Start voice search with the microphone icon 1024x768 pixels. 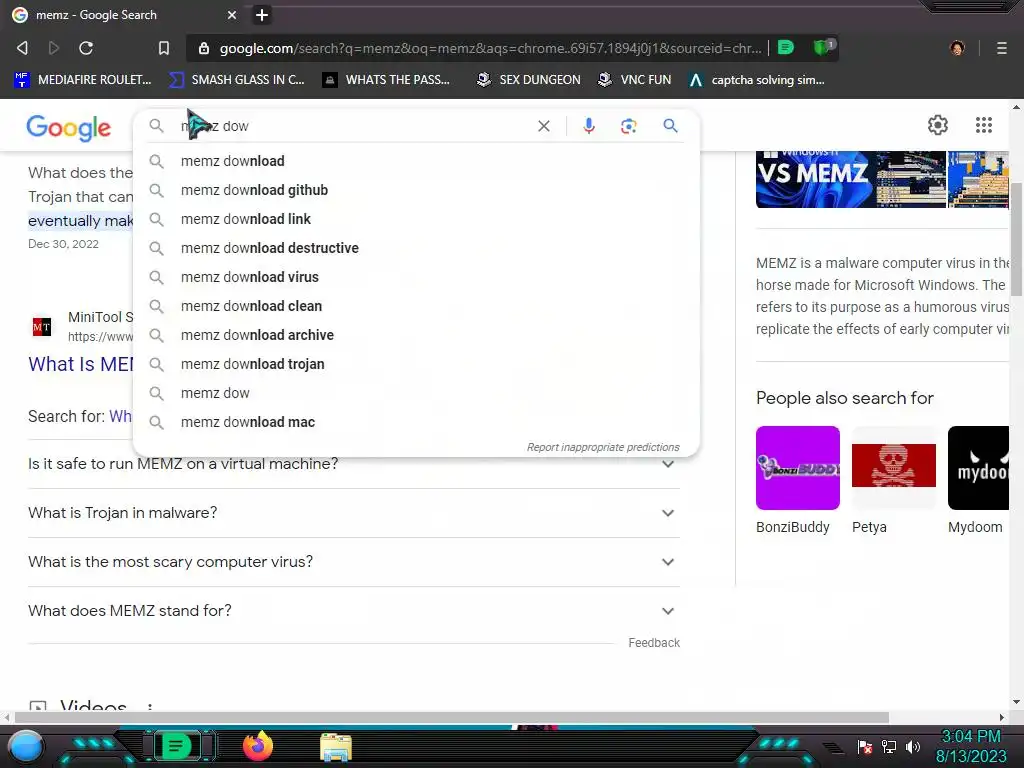pyautogui.click(x=588, y=126)
